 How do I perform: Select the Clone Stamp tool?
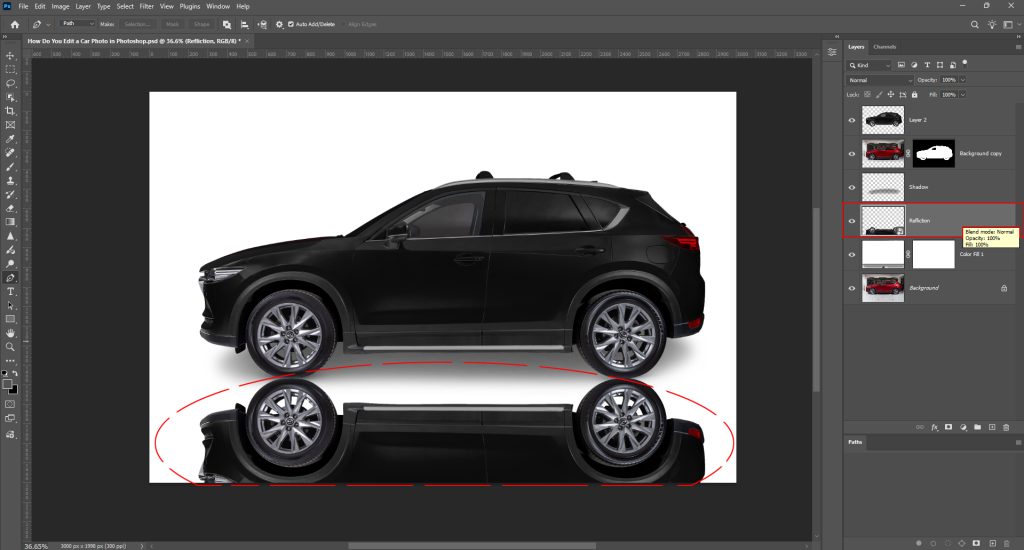pos(10,181)
